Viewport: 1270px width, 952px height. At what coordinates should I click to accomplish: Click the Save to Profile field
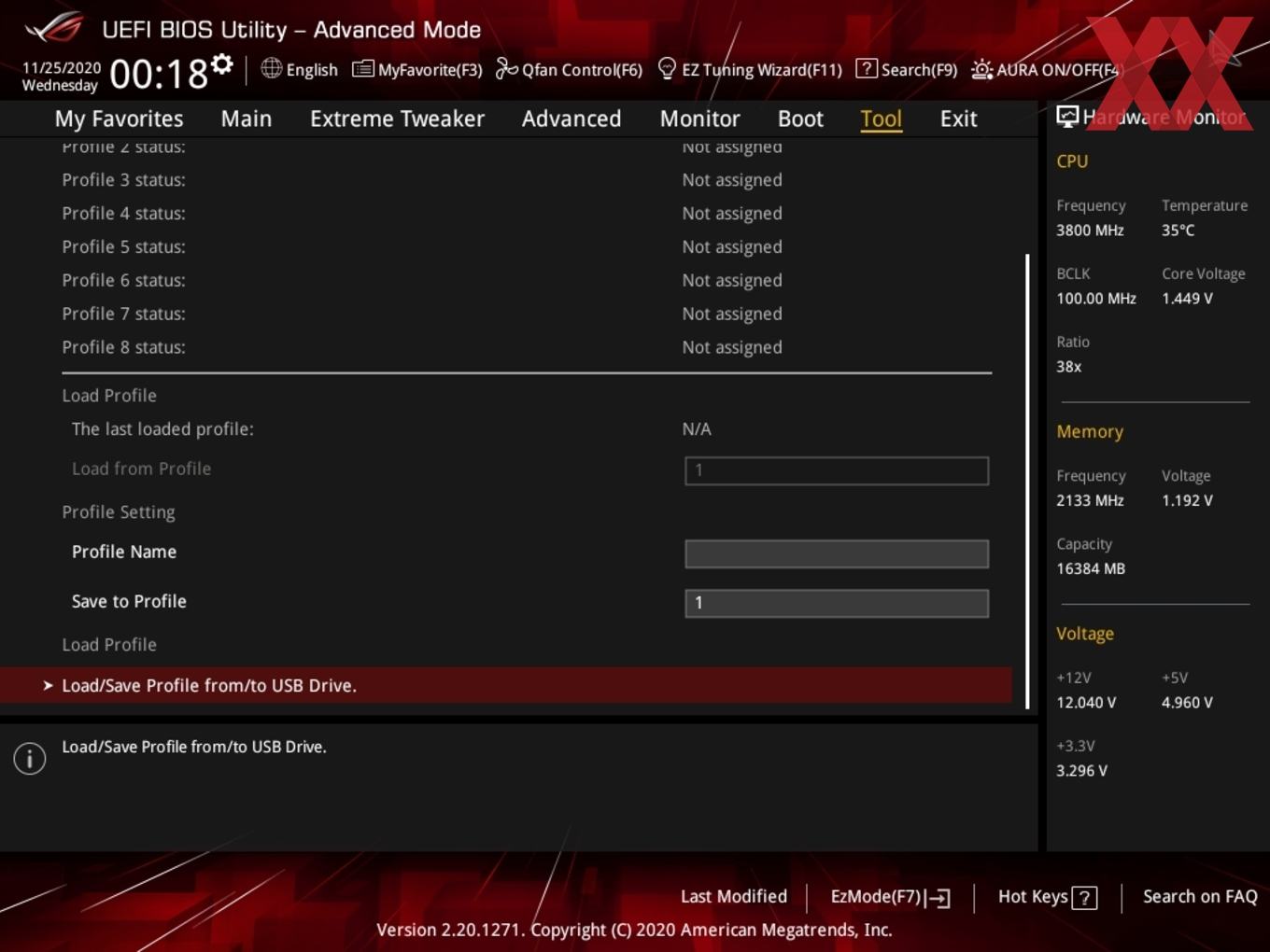point(837,603)
